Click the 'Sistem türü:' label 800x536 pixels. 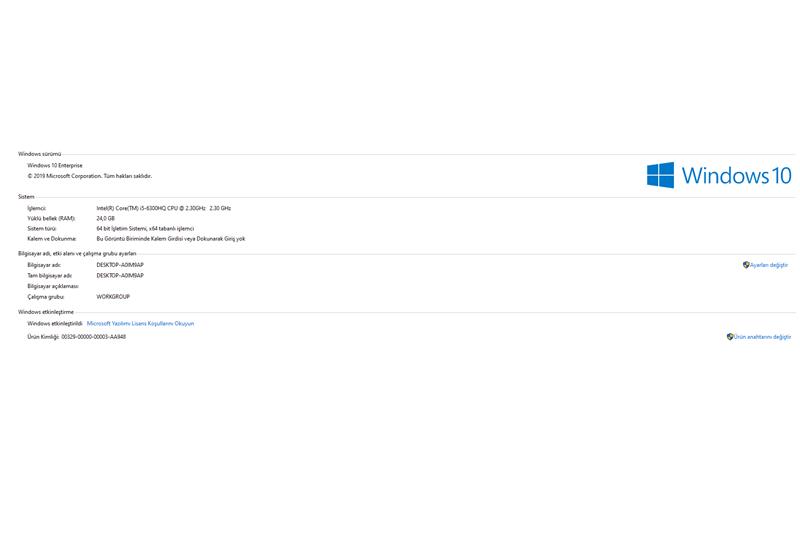click(x=42, y=228)
